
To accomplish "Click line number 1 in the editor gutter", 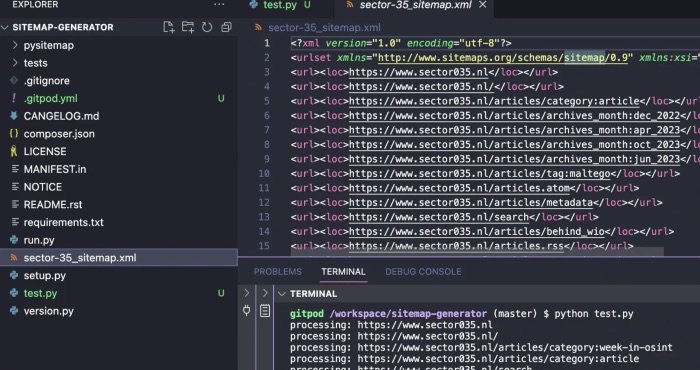I will [267, 43].
